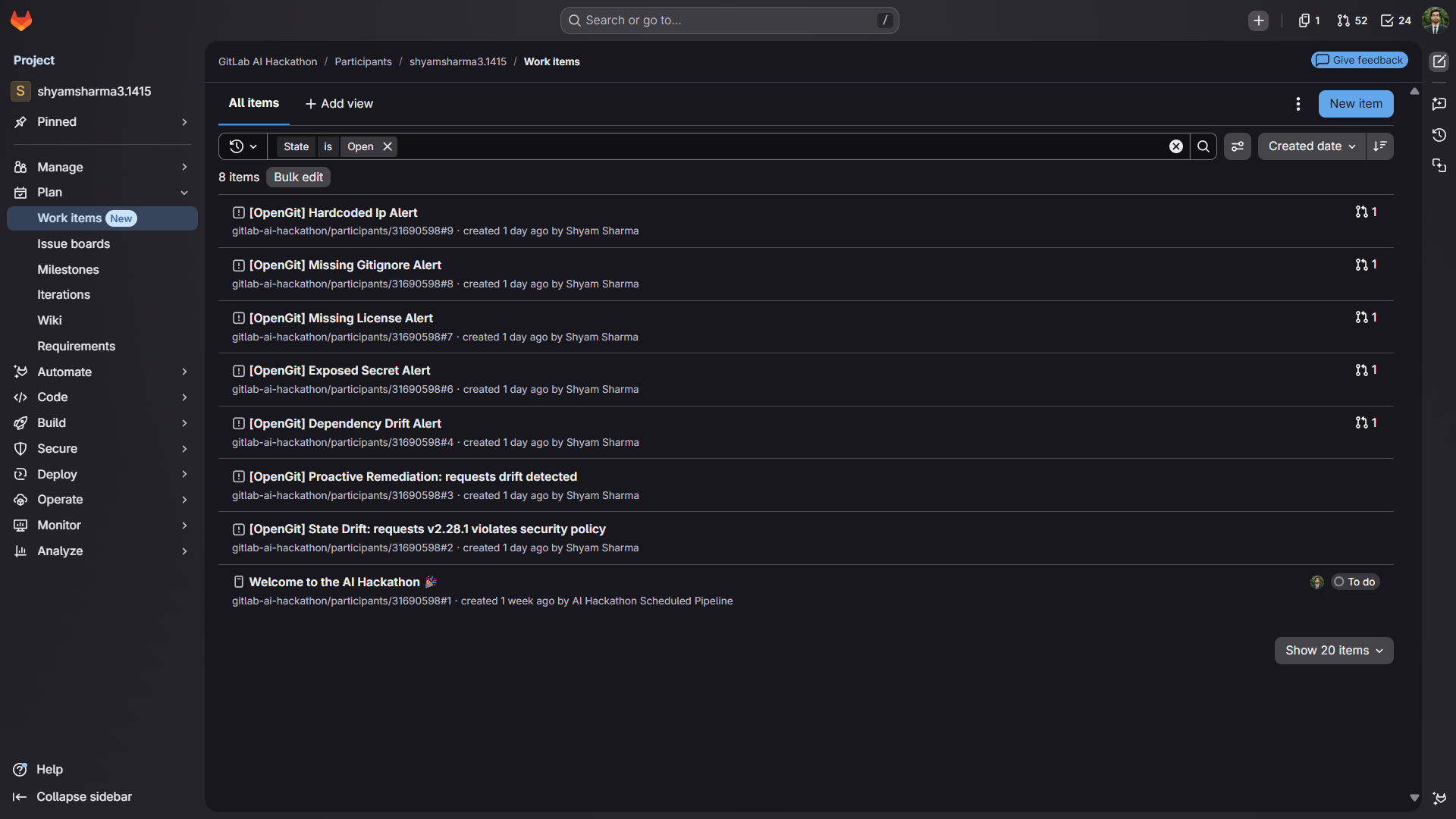Click the GitLab fox logo
Viewport: 1456px width, 819px height.
click(x=21, y=20)
